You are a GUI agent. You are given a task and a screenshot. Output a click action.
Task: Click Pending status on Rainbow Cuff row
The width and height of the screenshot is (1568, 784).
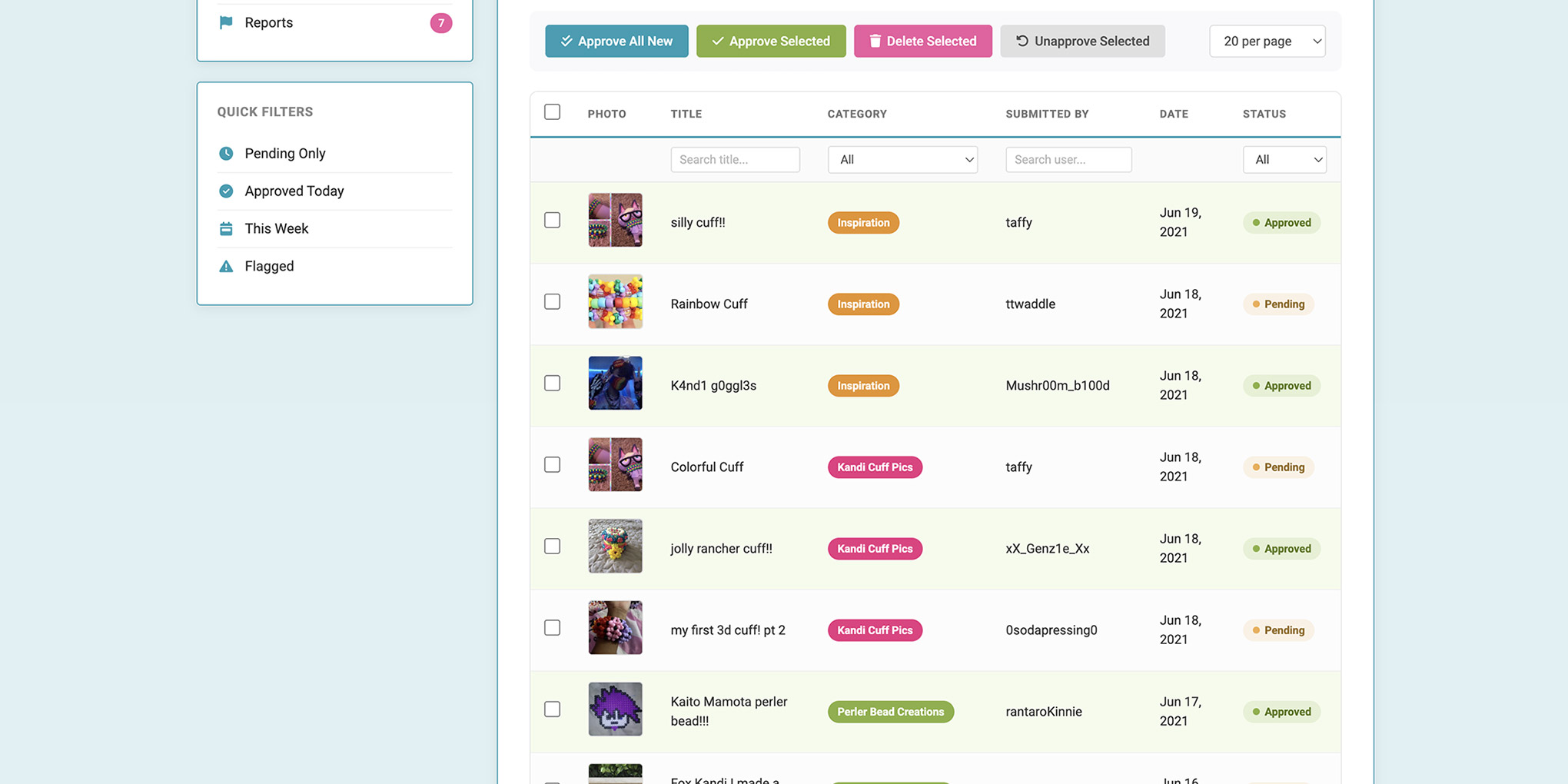click(1278, 304)
